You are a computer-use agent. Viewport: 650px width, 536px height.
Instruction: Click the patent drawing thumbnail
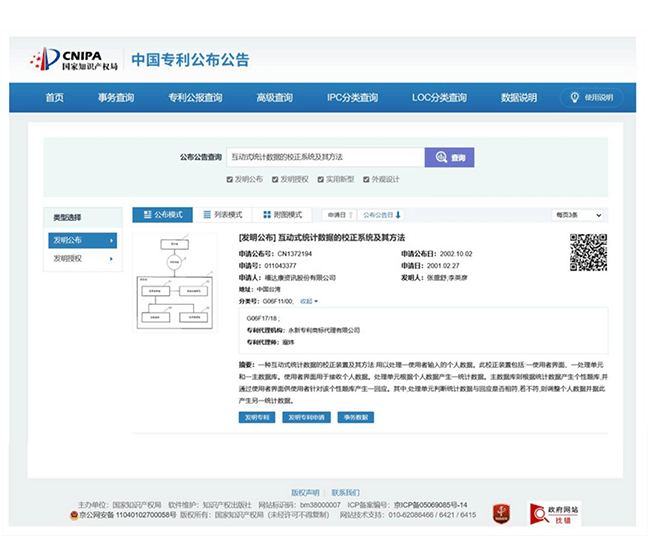click(175, 278)
